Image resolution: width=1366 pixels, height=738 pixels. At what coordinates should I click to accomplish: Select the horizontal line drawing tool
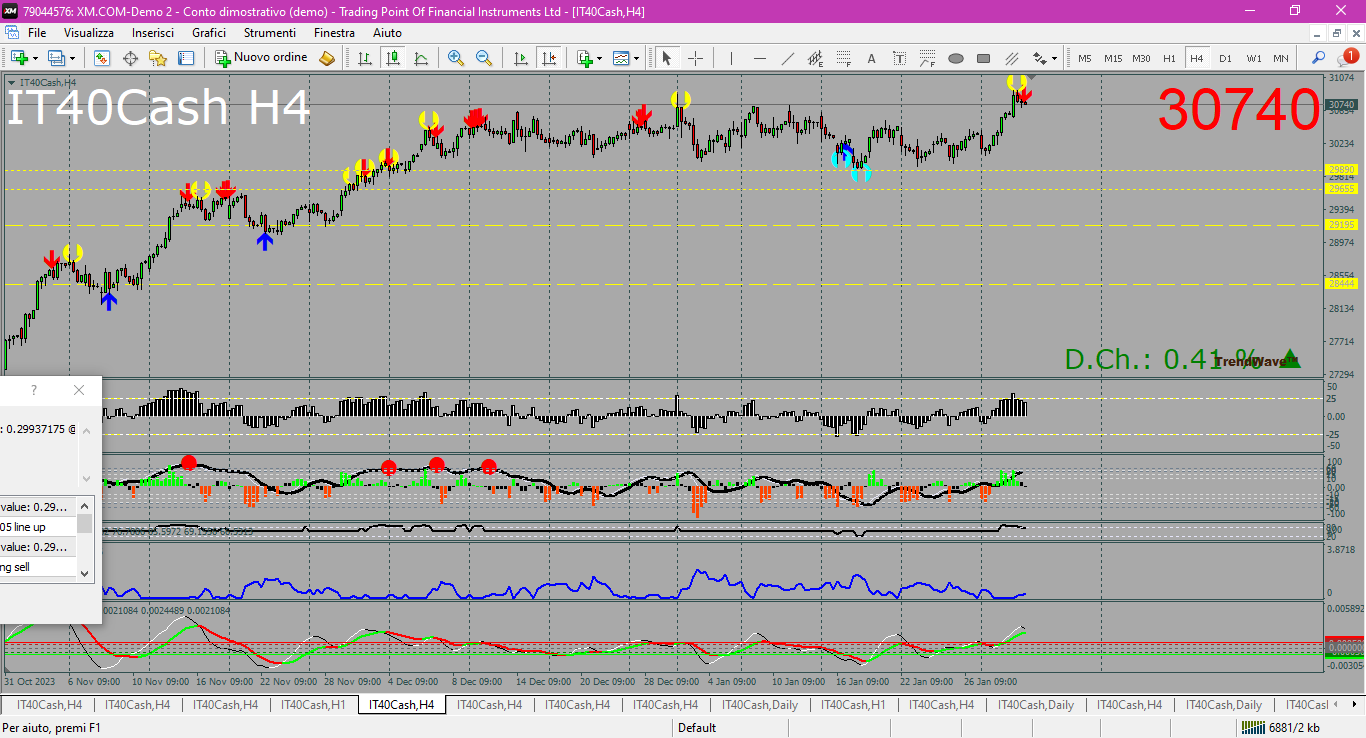pyautogui.click(x=759, y=58)
